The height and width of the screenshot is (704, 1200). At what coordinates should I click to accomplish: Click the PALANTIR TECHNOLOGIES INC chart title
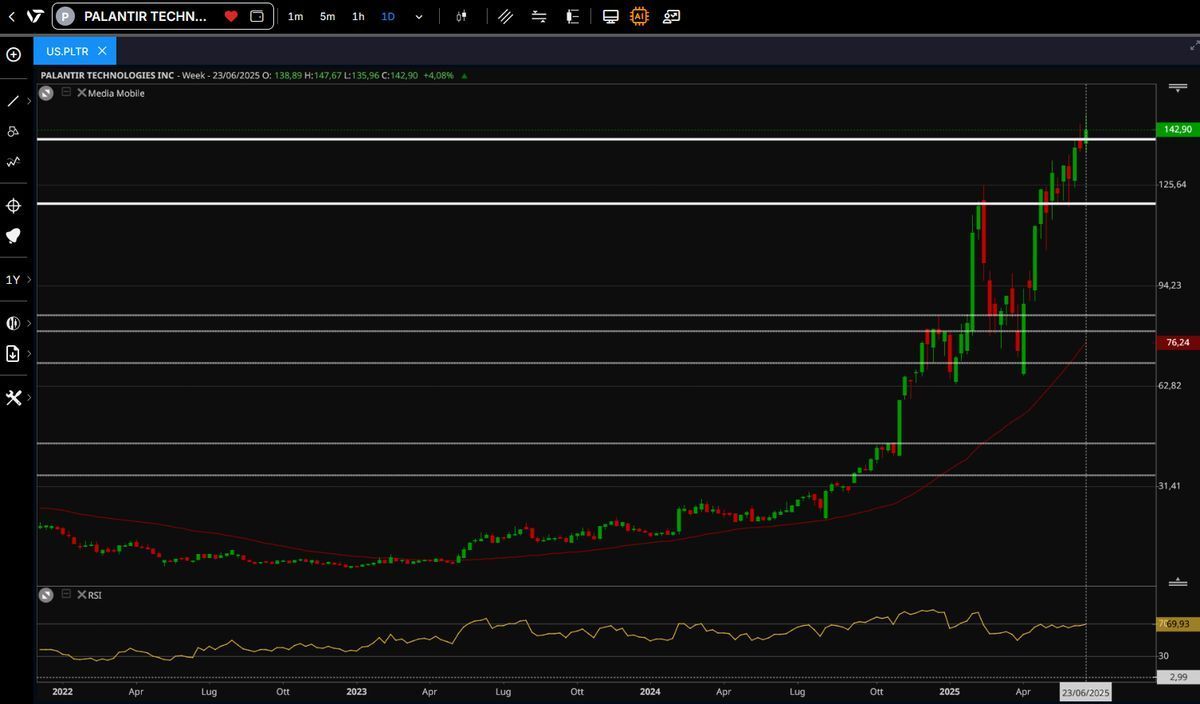pos(107,75)
